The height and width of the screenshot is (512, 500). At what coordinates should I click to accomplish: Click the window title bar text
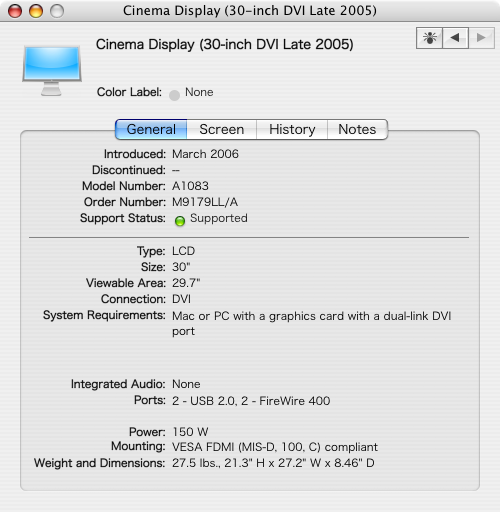tap(250, 11)
